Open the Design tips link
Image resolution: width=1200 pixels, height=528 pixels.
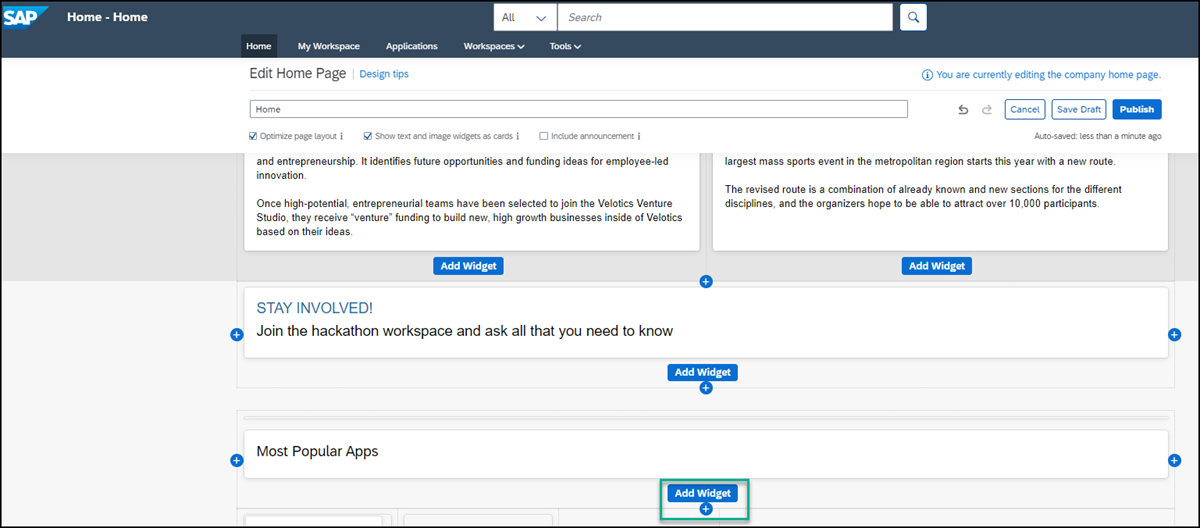pyautogui.click(x=384, y=74)
